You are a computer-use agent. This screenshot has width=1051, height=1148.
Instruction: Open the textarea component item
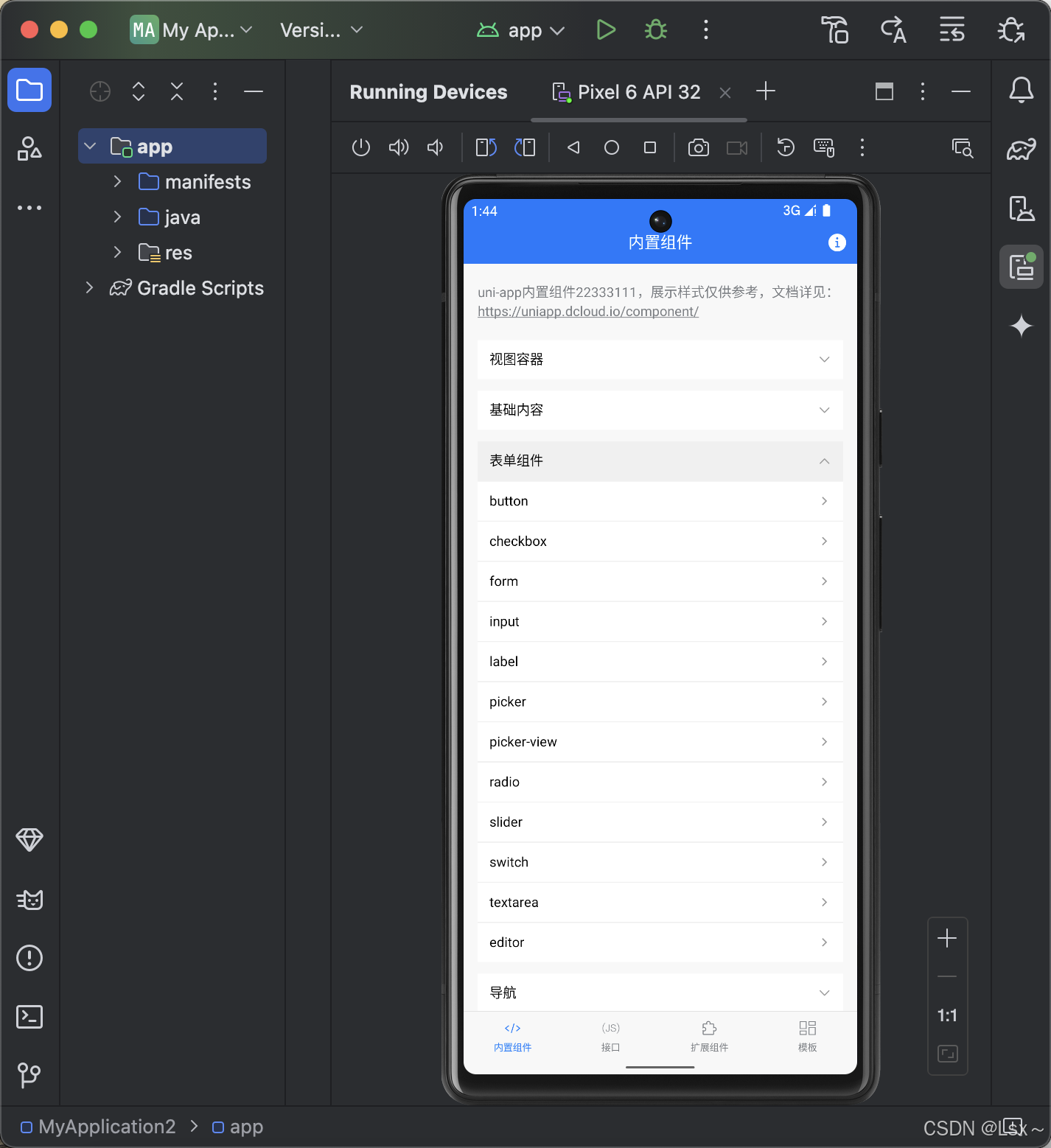[x=660, y=903]
